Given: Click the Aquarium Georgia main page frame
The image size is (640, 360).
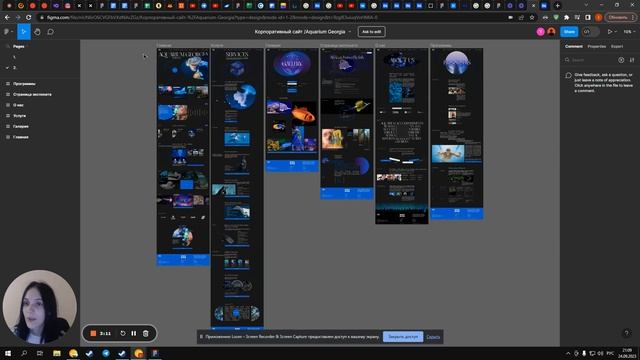Looking at the screenshot, I should tap(183, 157).
